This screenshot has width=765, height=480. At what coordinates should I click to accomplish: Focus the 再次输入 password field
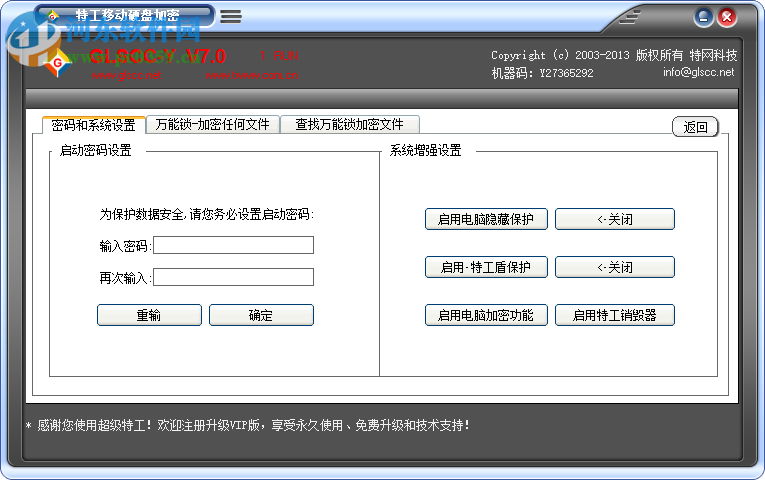tap(233, 277)
